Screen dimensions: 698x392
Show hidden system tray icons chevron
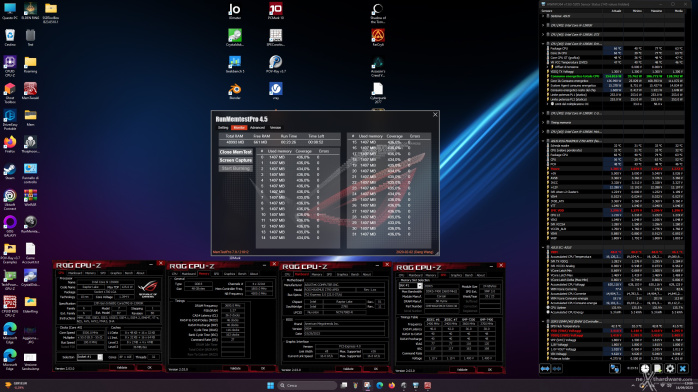(x=633, y=385)
